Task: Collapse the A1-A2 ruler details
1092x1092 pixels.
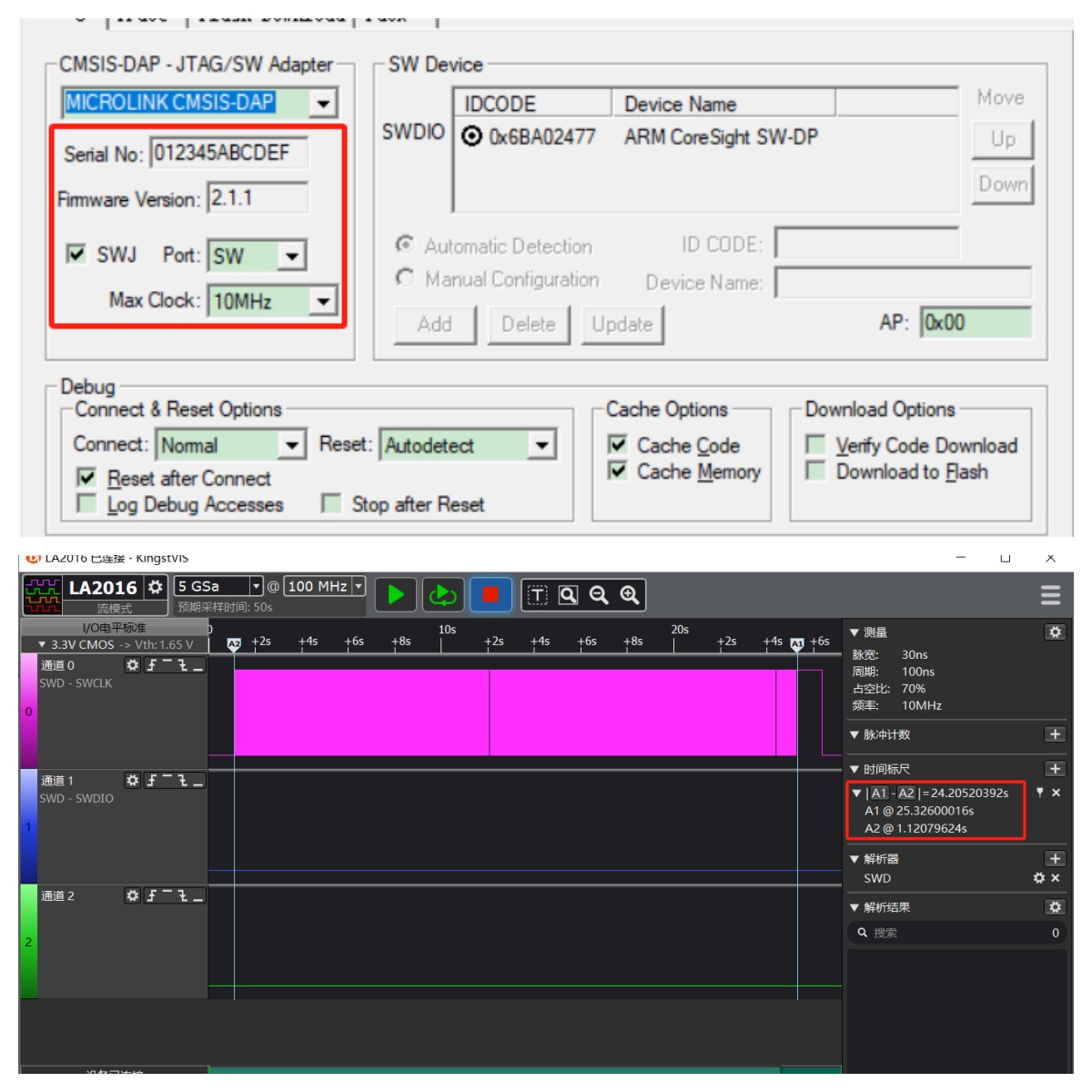Action: pos(856,793)
